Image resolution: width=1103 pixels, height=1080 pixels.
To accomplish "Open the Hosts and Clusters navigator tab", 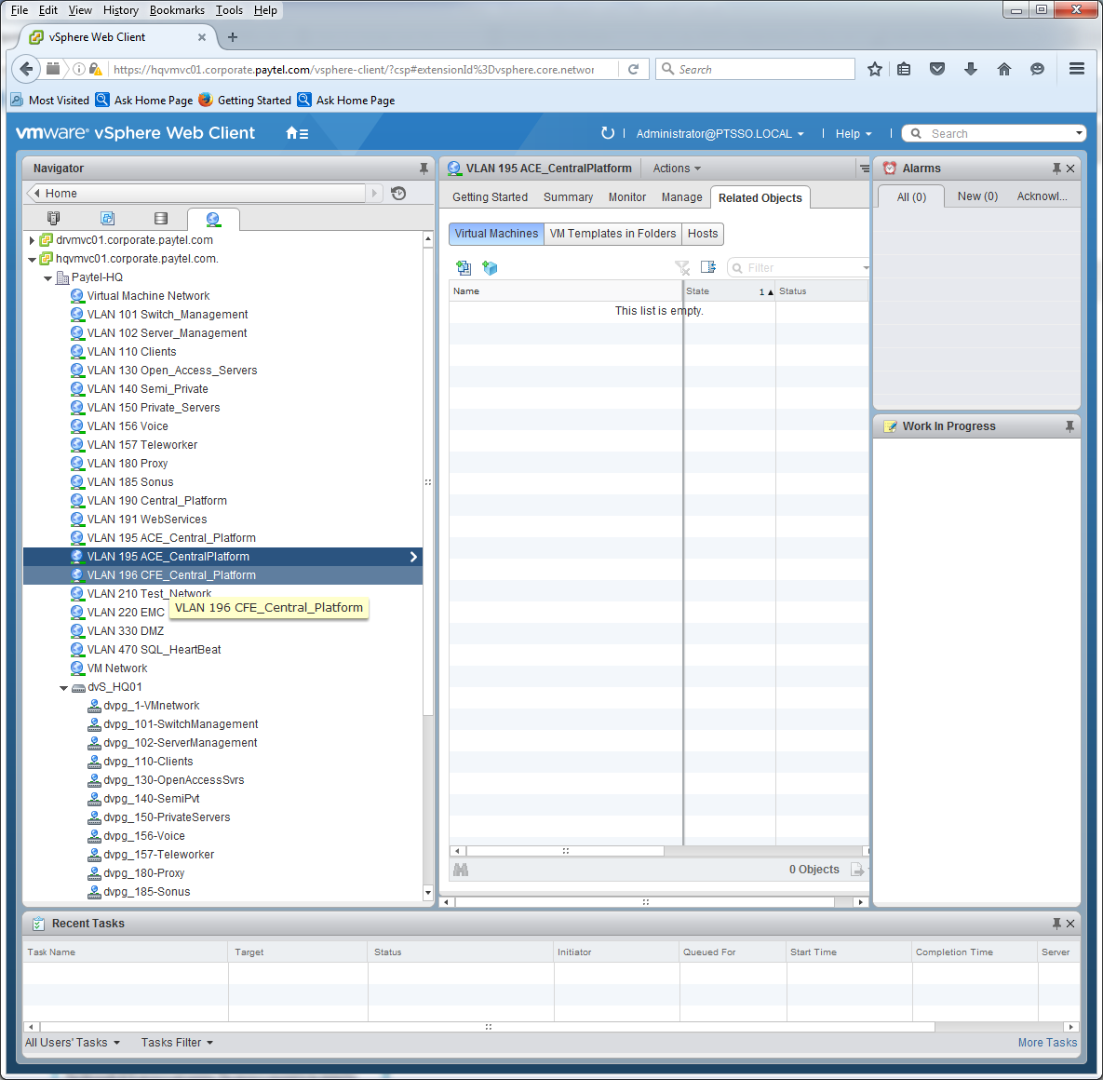I will 53,218.
